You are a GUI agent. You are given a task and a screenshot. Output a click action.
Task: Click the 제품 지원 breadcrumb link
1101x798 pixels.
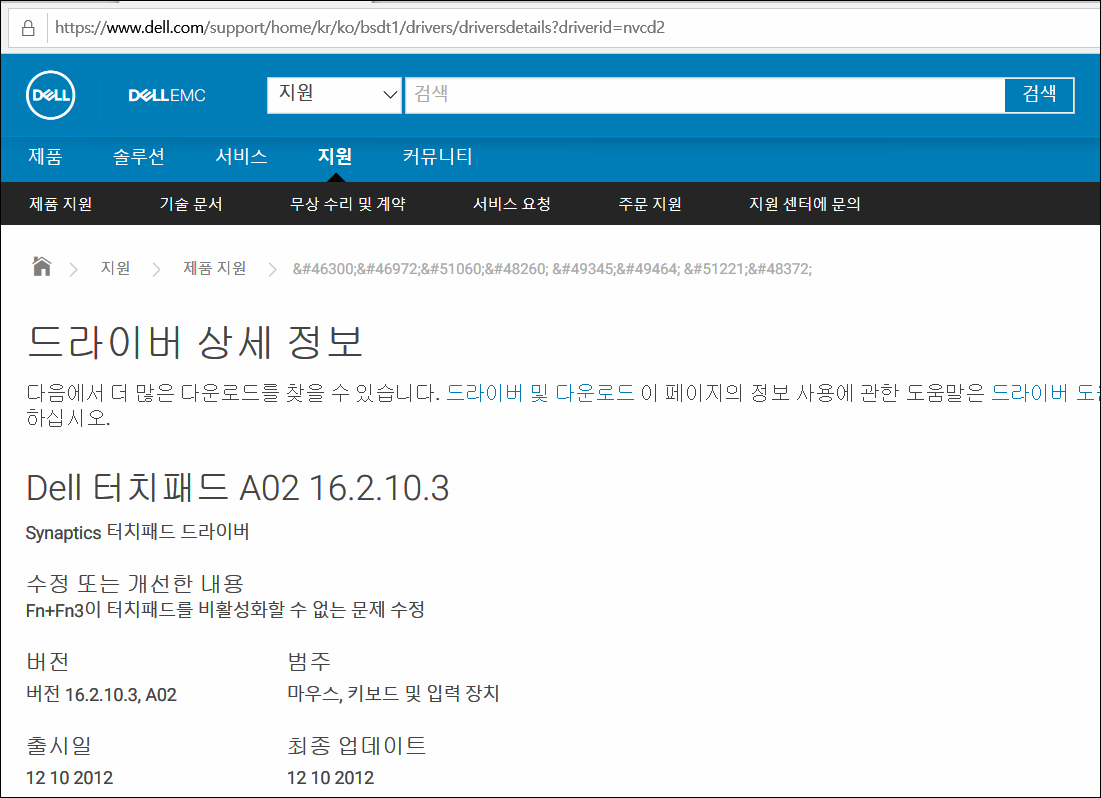tap(215, 268)
